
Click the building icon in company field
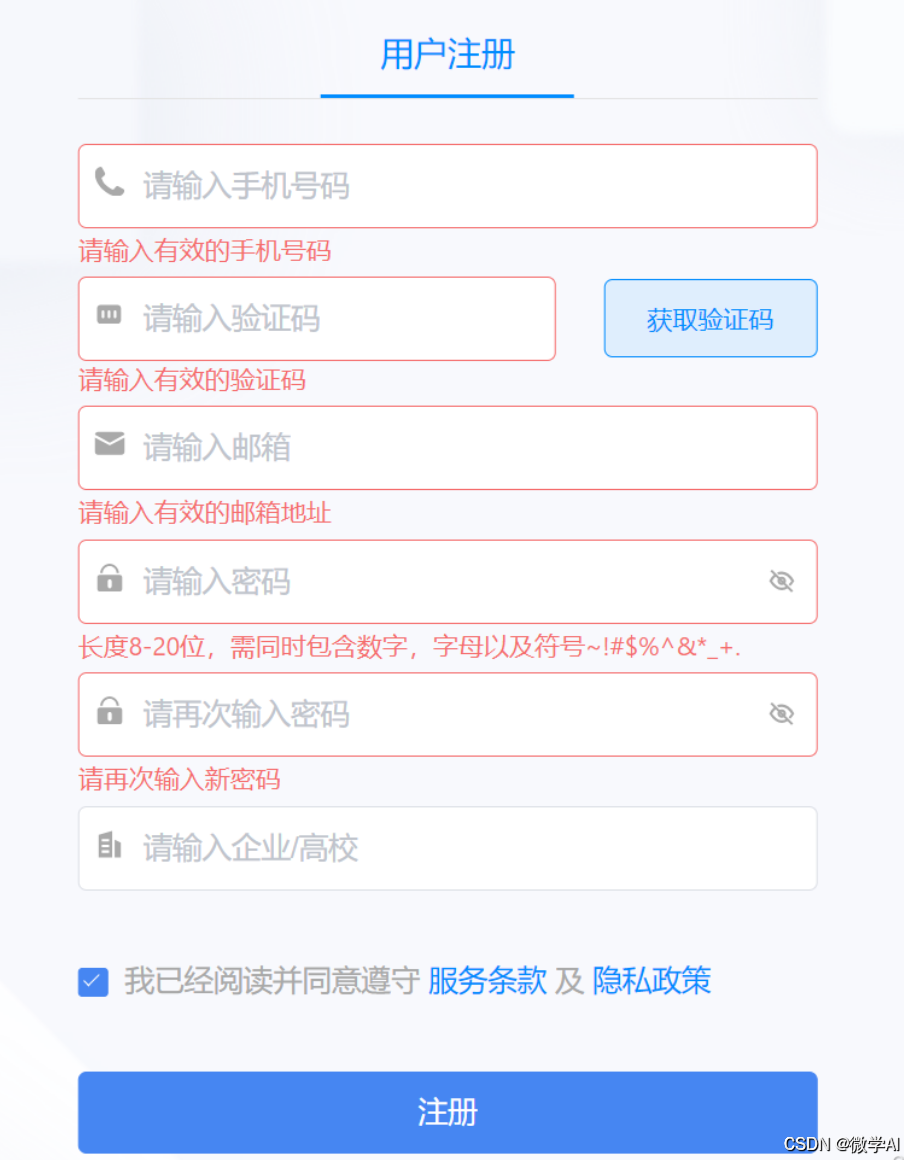click(109, 845)
